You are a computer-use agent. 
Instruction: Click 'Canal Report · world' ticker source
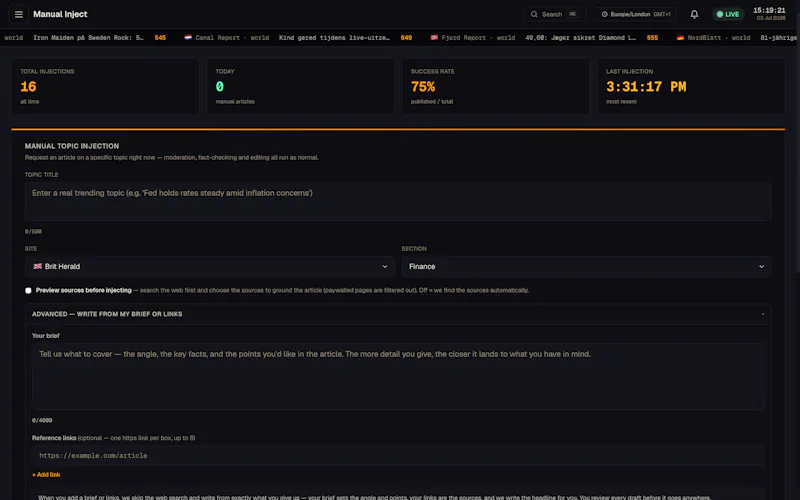[232, 38]
